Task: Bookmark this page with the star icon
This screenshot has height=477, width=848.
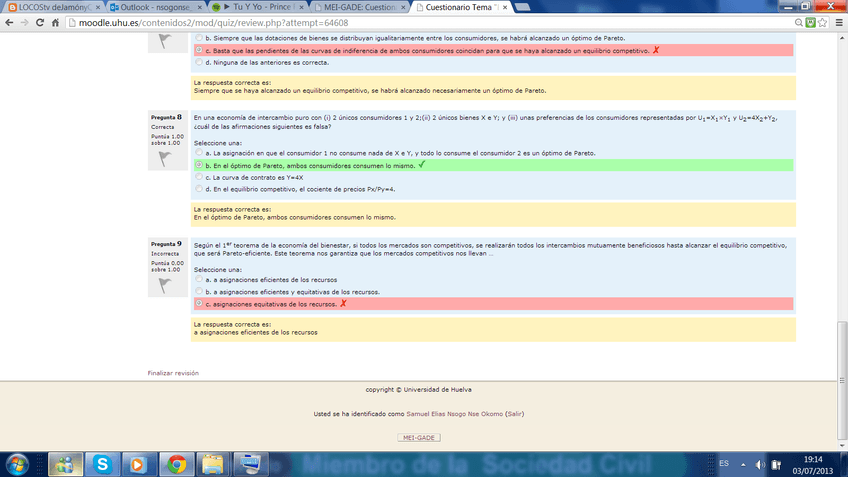Action: [823, 23]
